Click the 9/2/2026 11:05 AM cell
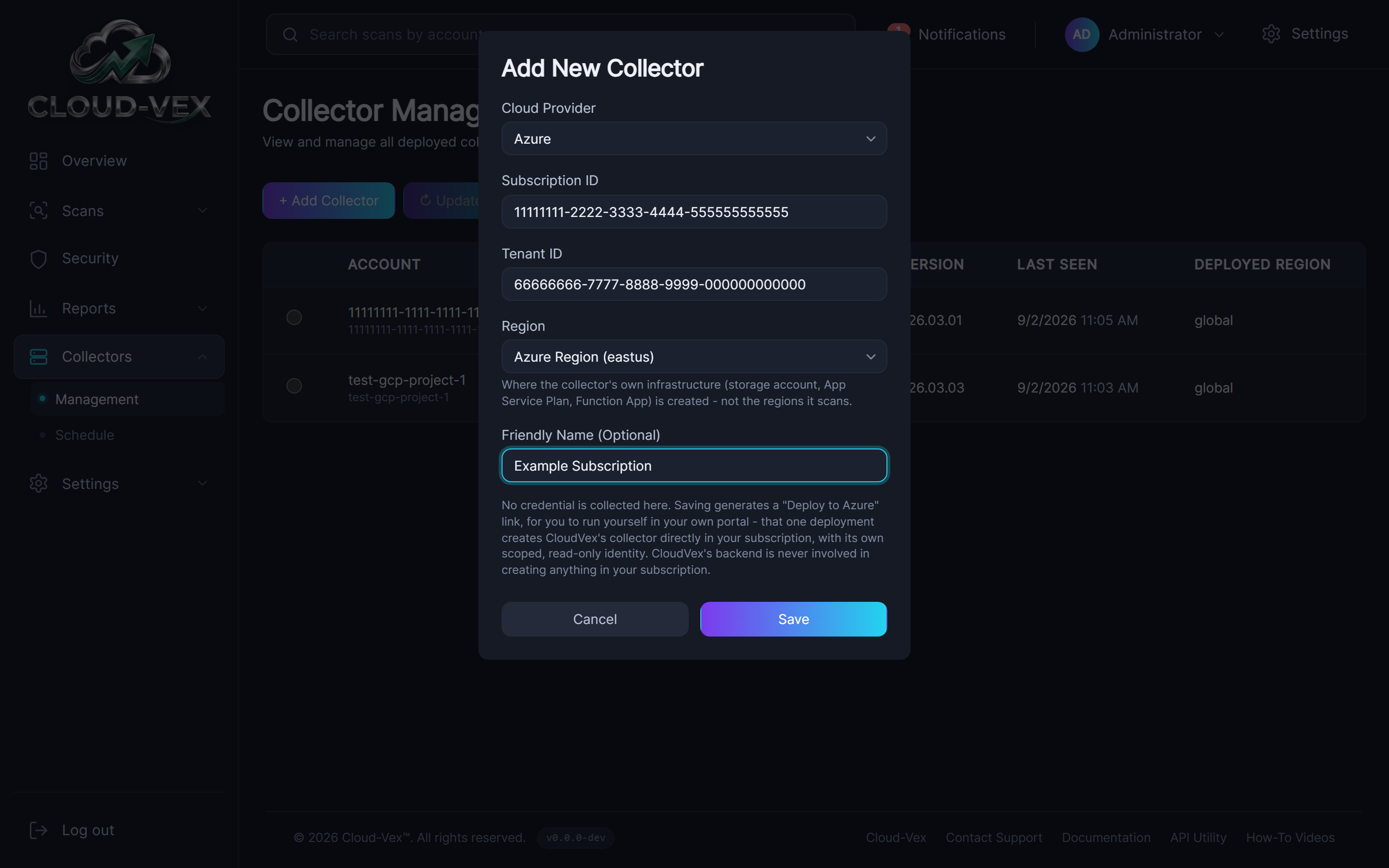Image resolution: width=1389 pixels, height=868 pixels. [x=1077, y=320]
